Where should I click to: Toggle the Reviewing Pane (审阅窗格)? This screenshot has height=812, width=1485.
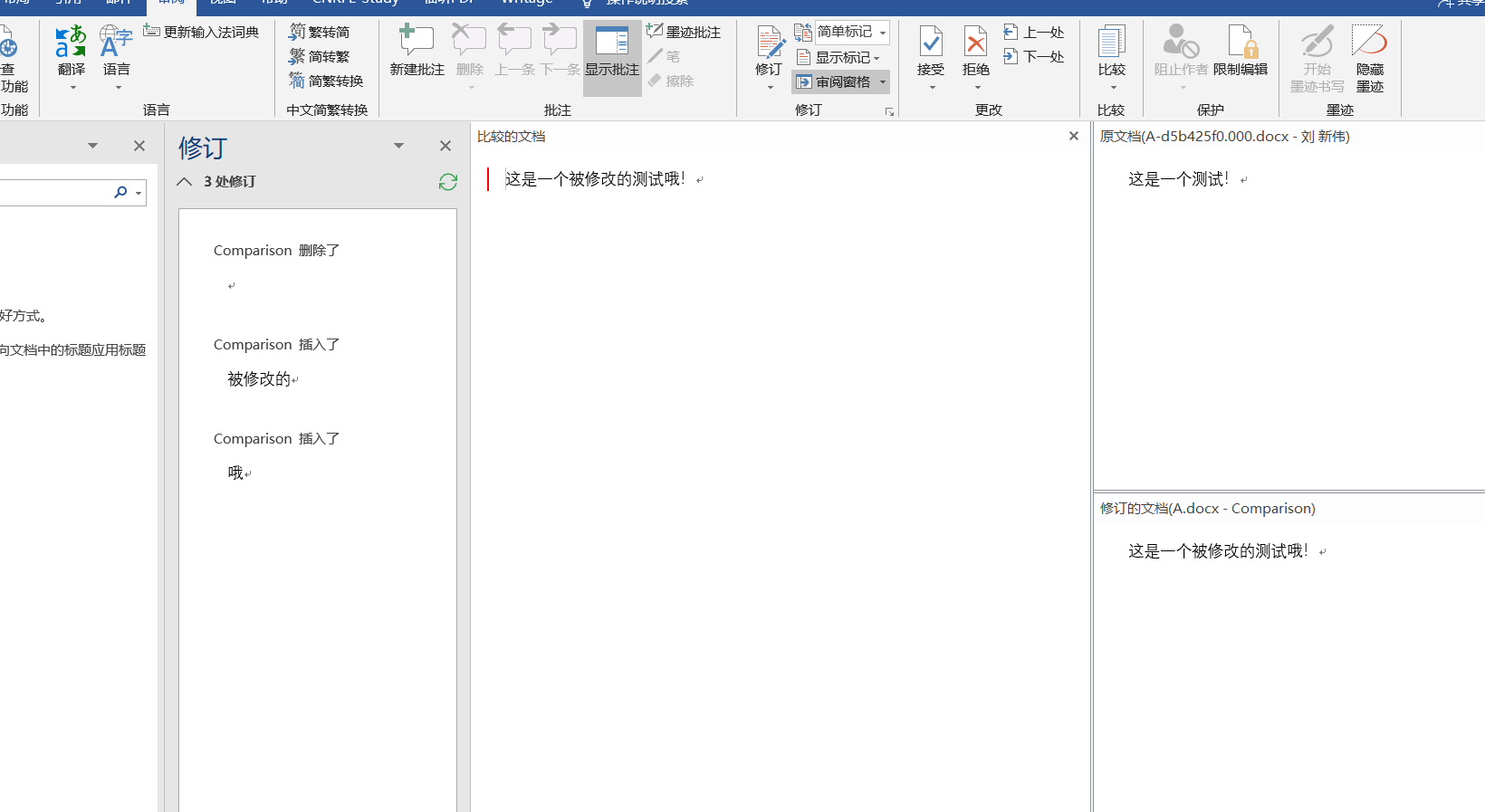(833, 81)
